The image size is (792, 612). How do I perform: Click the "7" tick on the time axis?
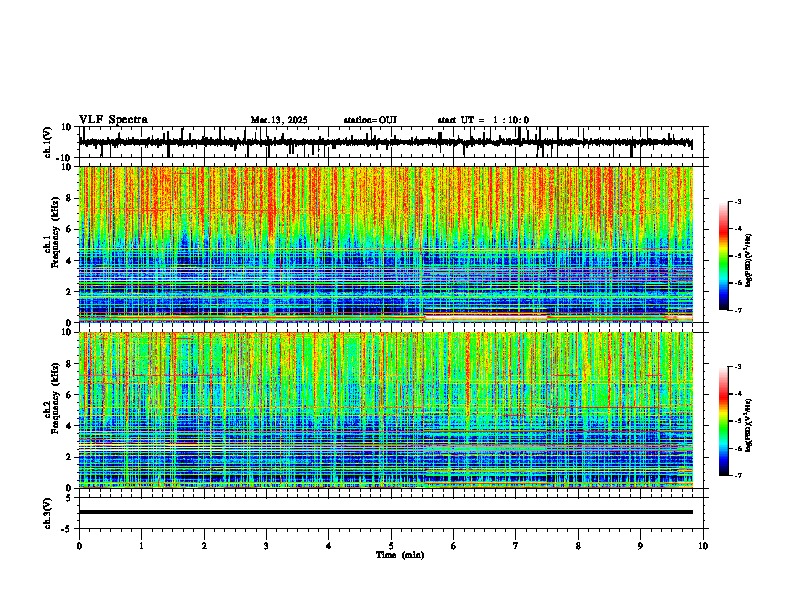tap(516, 546)
